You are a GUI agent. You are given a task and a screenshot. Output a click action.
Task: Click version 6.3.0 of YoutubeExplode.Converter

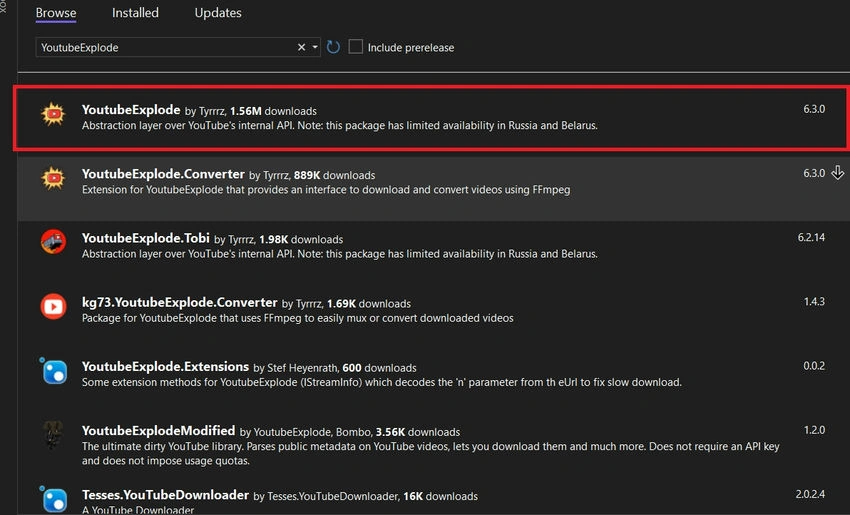tap(814, 173)
